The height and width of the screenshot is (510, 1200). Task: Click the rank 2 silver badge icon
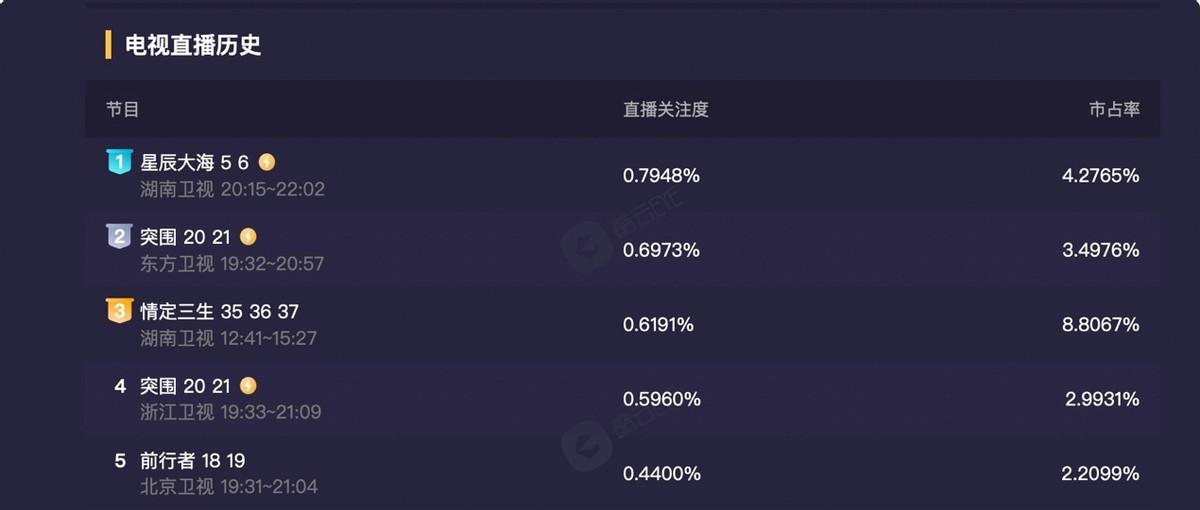pos(120,236)
